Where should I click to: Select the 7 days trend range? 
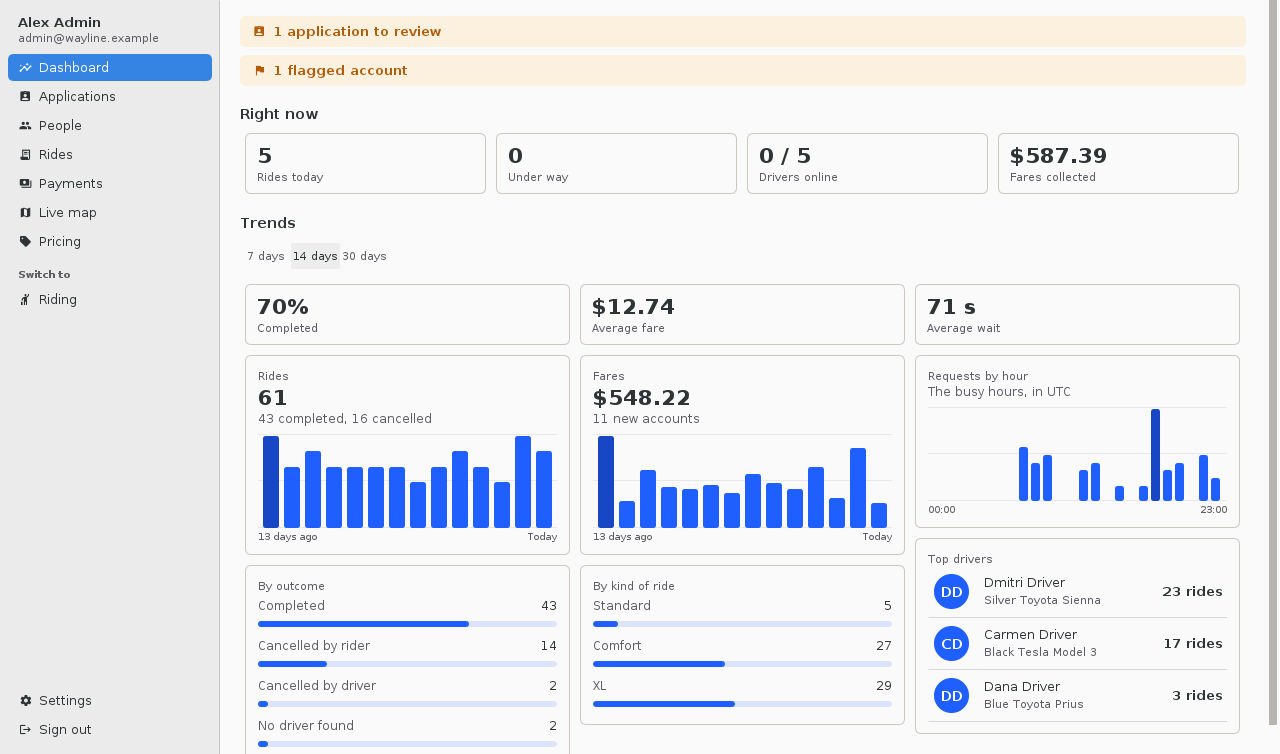[x=266, y=256]
